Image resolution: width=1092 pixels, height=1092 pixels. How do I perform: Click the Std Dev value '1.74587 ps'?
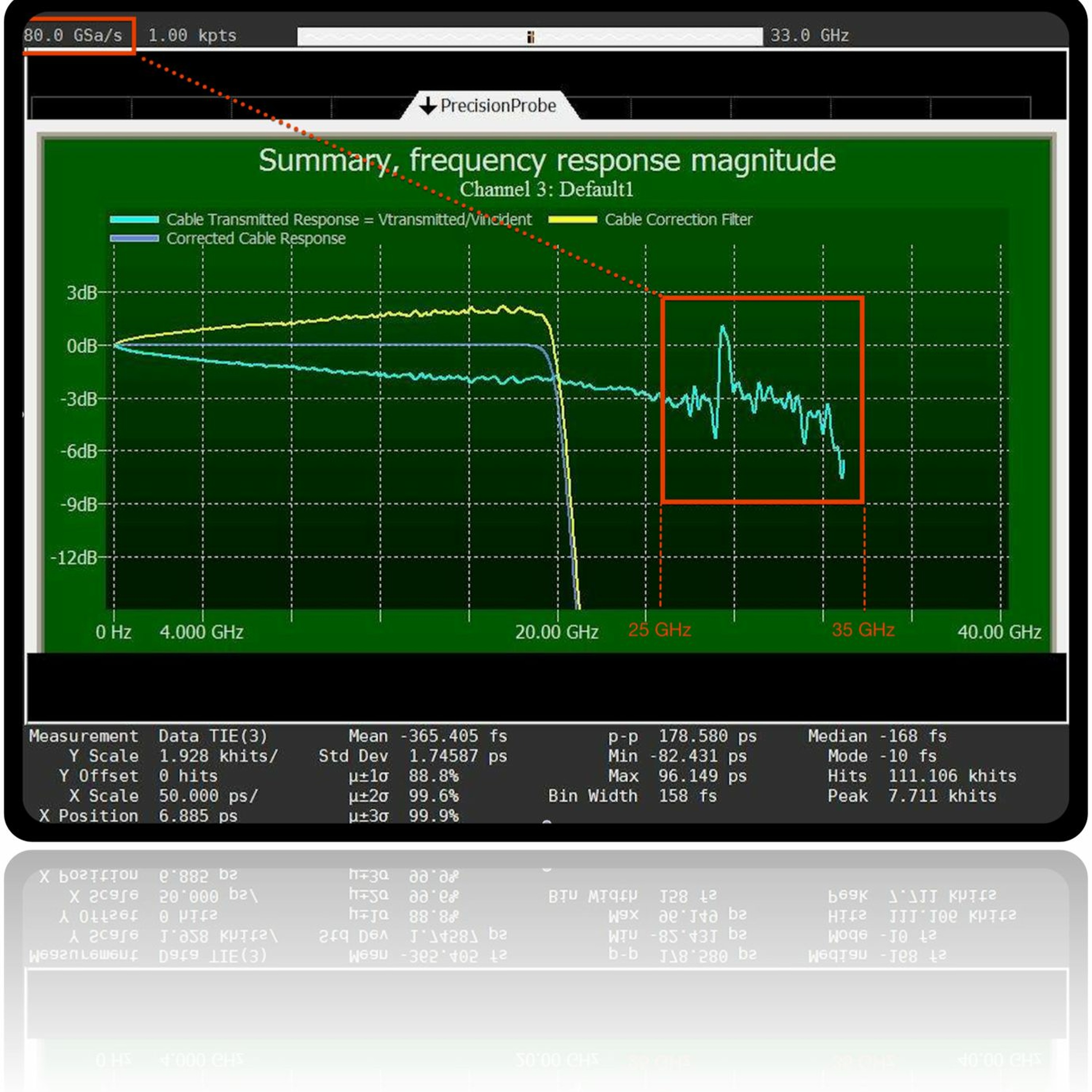click(x=458, y=756)
